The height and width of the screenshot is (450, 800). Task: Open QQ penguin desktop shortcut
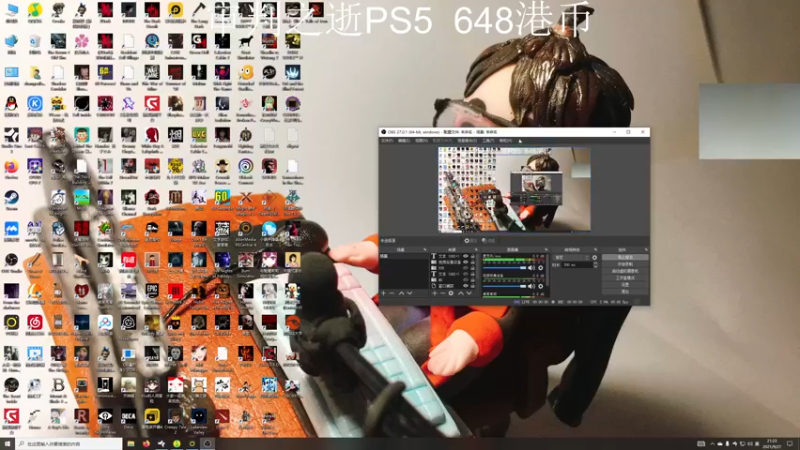11,106
